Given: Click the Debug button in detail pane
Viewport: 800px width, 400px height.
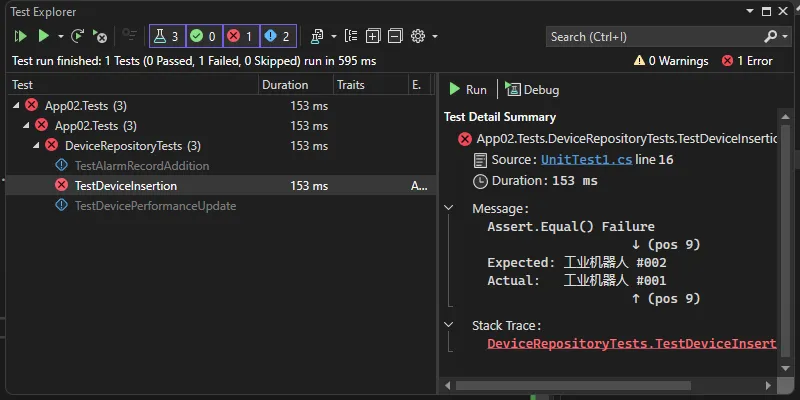Looking at the screenshot, I should pos(533,90).
